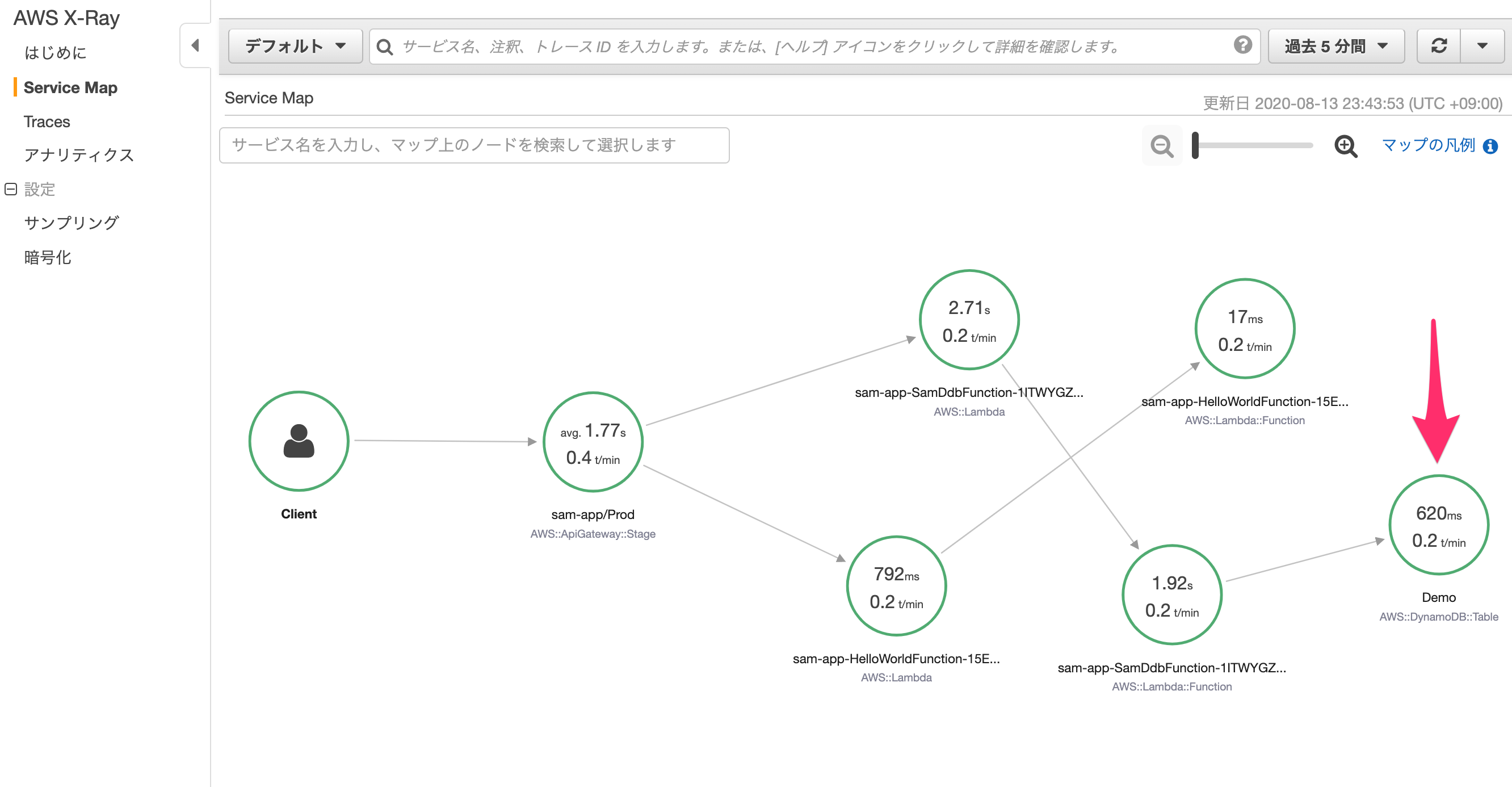Open the refresh options dropdown arrow
This screenshot has width=1512, height=787.
[1482, 46]
